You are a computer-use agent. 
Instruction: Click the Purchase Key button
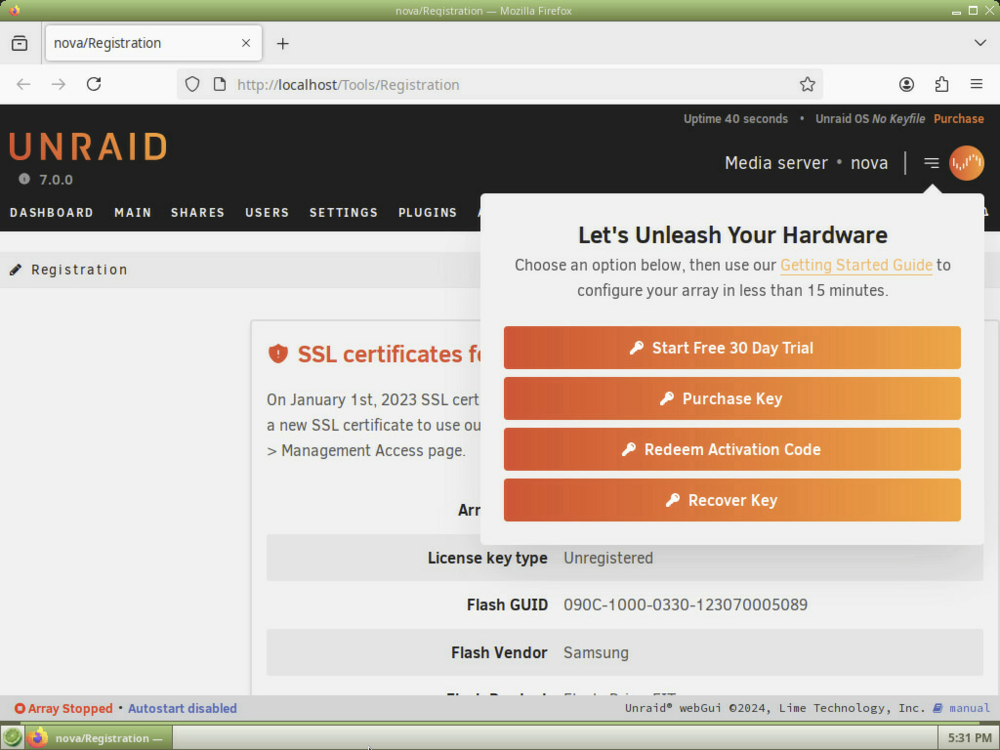[x=732, y=399]
